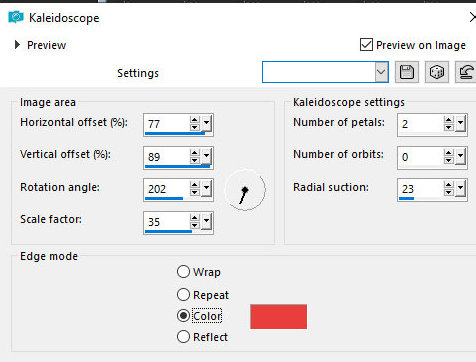Click the Rotation angle dial control
This screenshot has height=362, width=476.
245,190
